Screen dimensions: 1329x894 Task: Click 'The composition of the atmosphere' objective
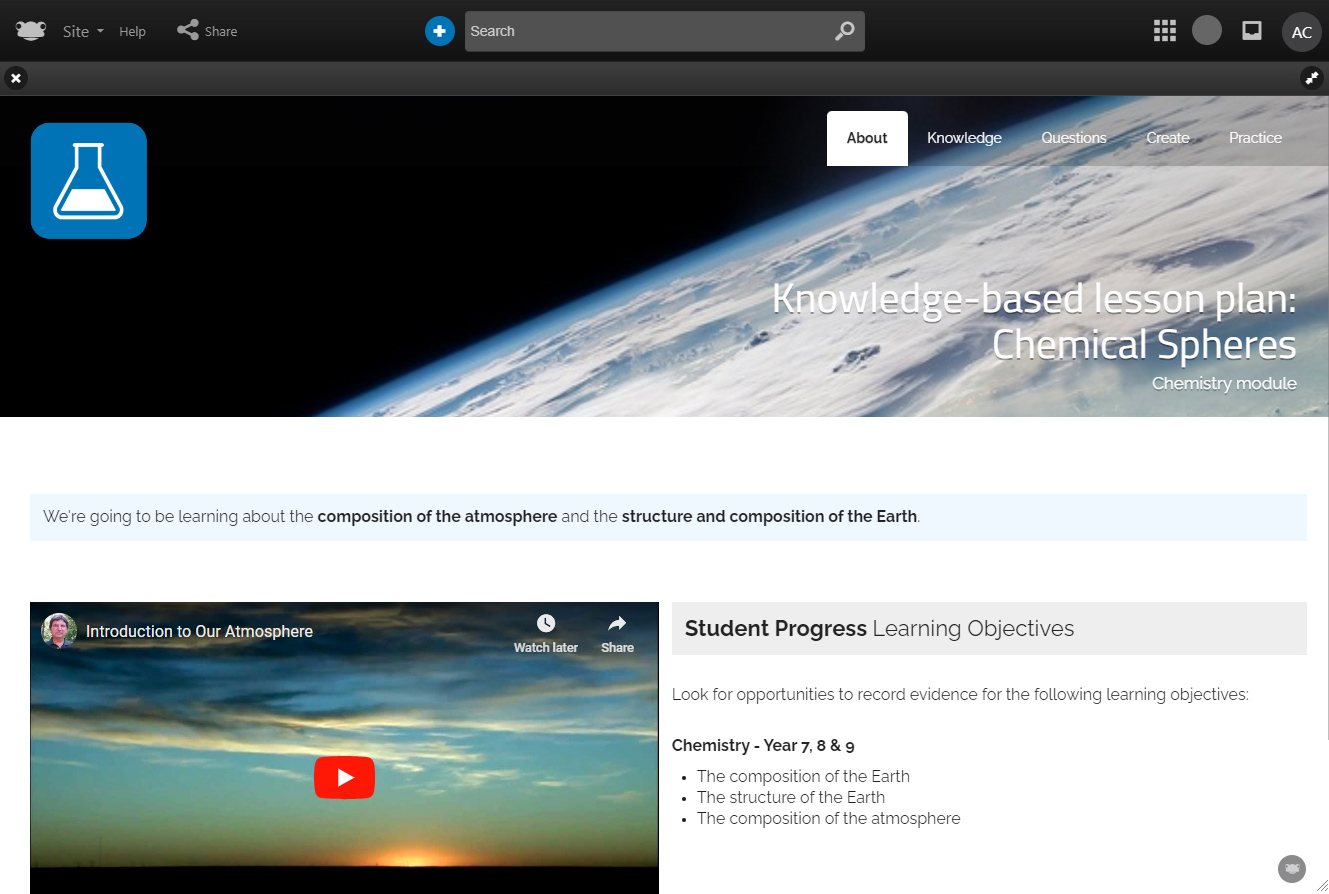tap(828, 818)
